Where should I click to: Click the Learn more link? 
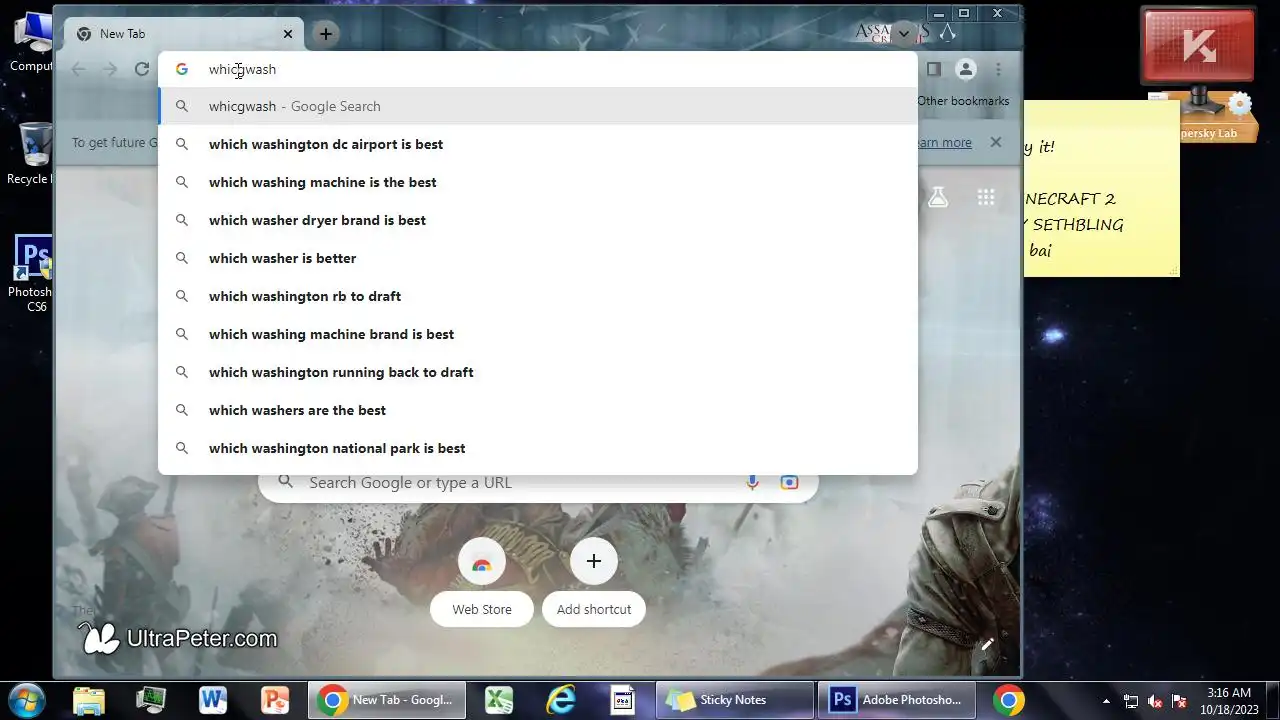pos(943,142)
